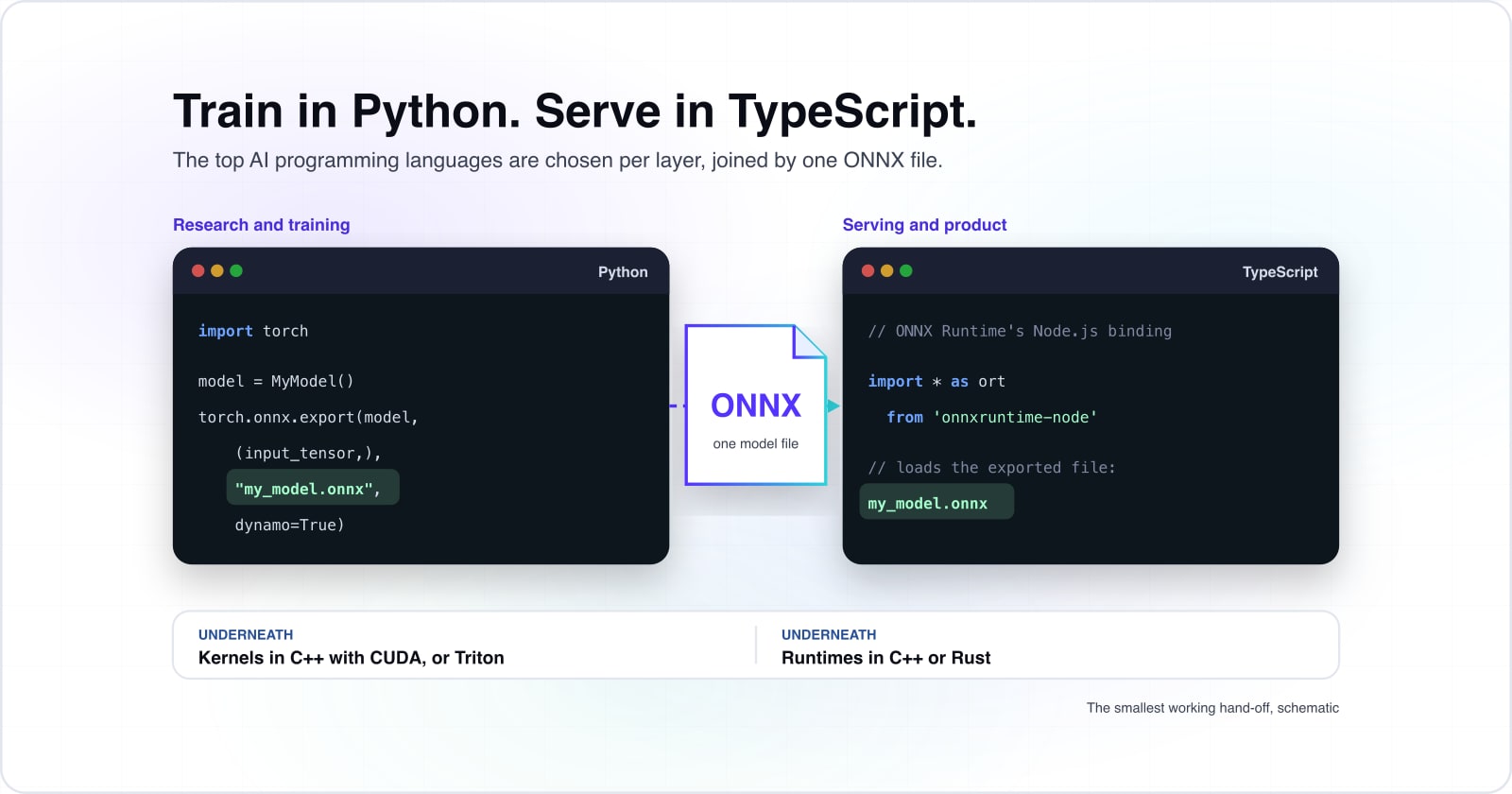The width and height of the screenshot is (1512, 794).
Task: Click the "import * as ort" line
Action: click(936, 381)
